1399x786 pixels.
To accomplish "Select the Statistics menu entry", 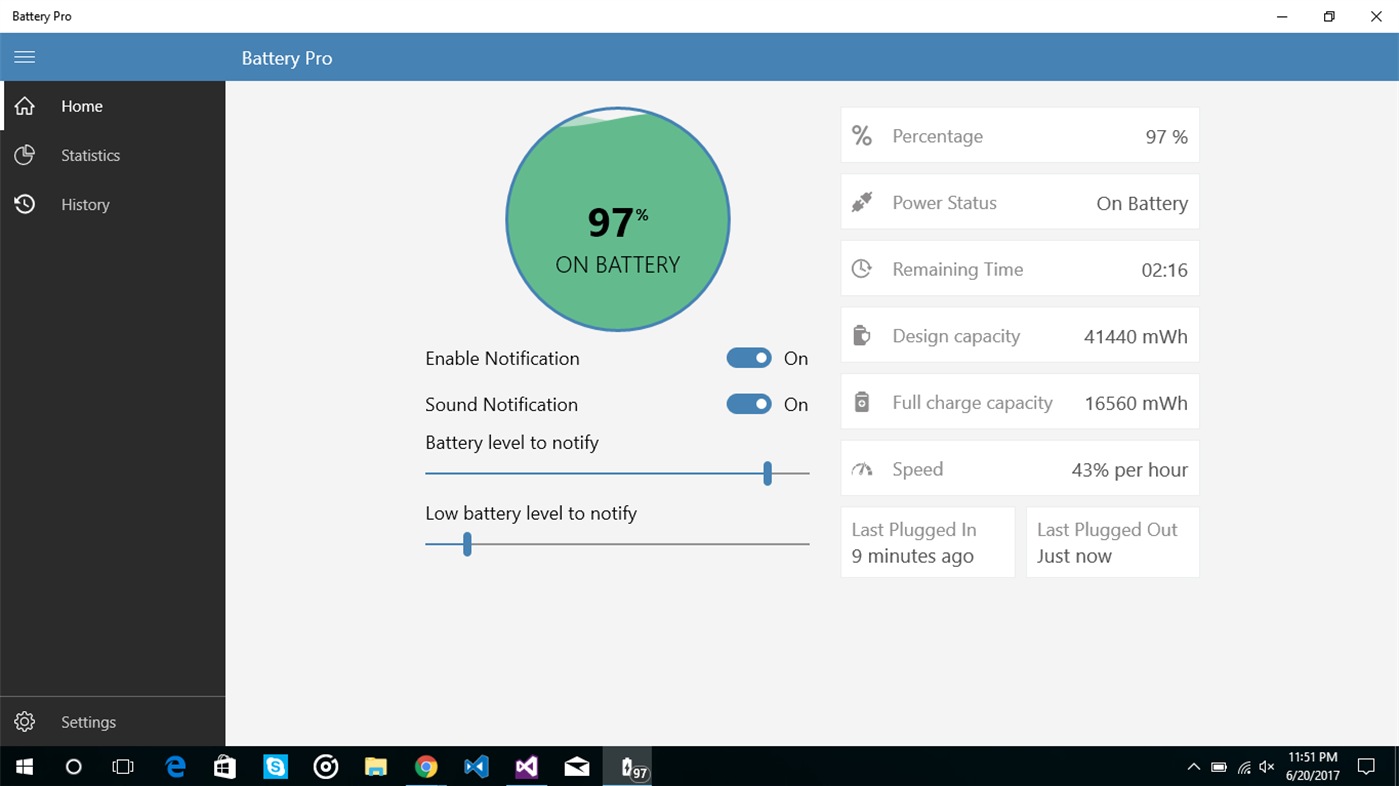I will point(90,155).
